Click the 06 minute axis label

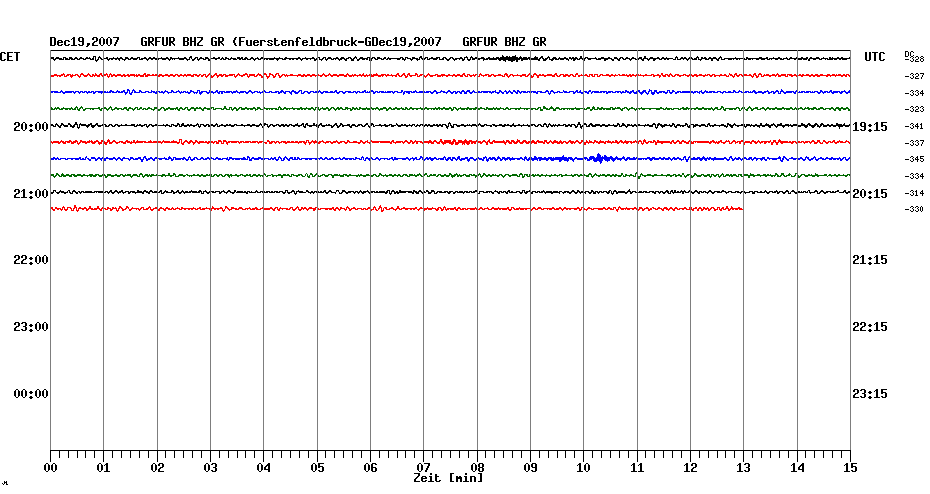pos(370,468)
